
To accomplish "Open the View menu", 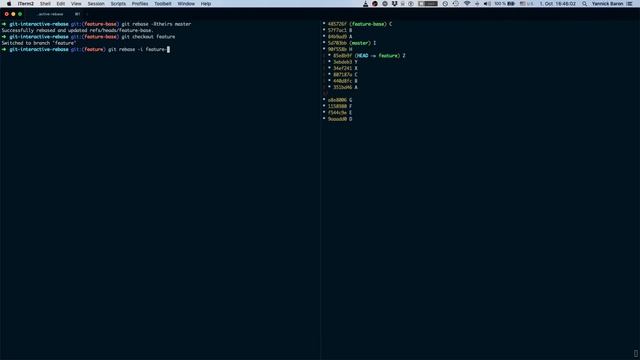I will click(76, 4).
